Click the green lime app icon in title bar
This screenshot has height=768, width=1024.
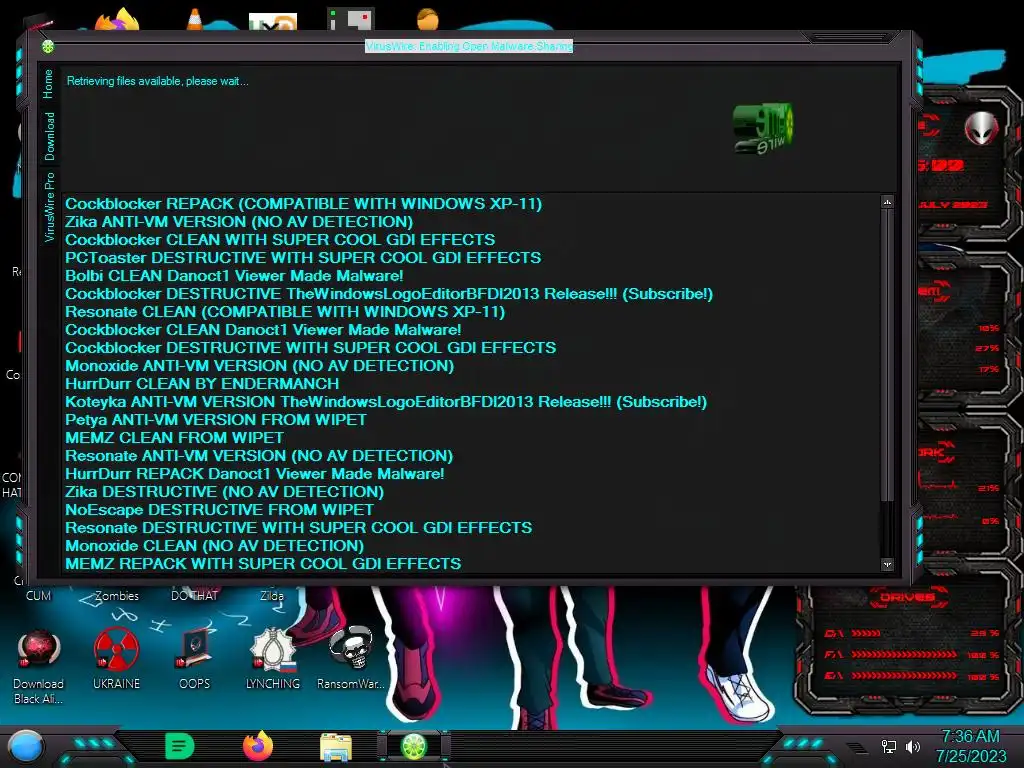tap(48, 46)
